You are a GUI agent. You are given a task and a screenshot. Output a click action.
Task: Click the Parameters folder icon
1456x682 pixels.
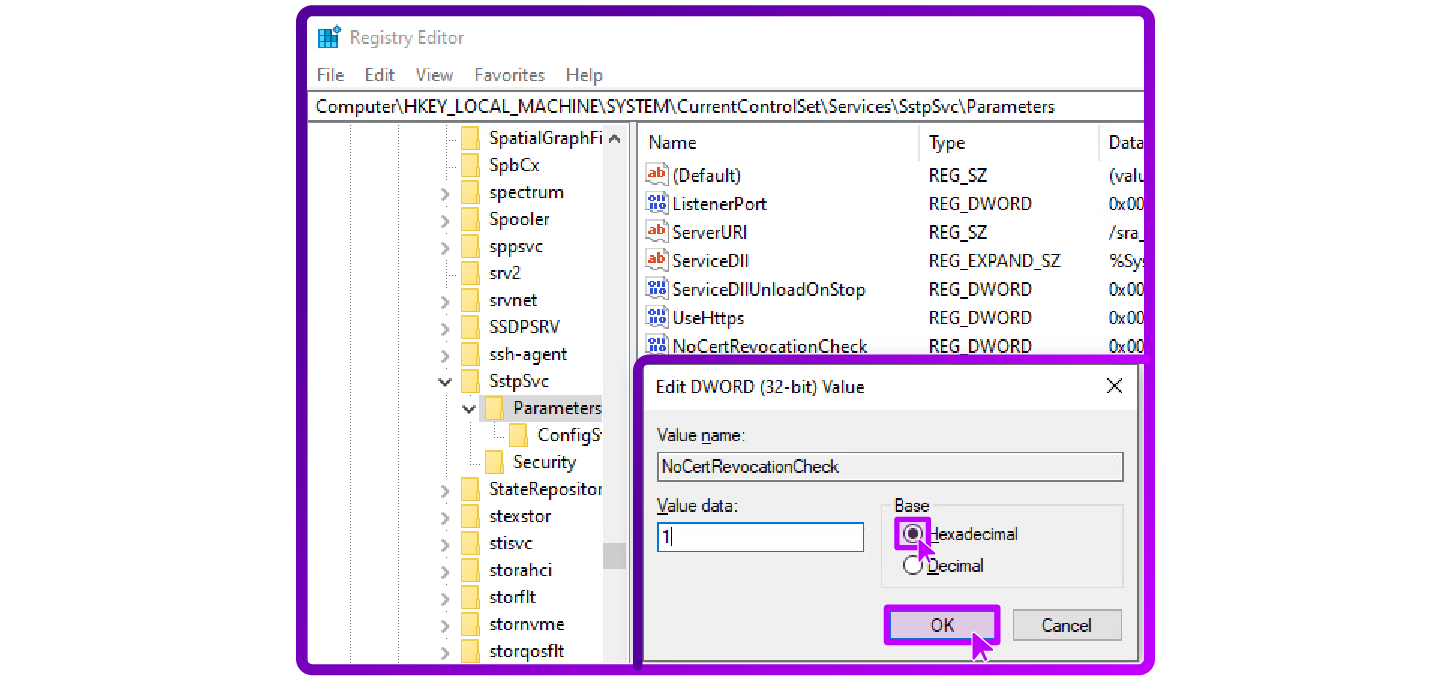tap(495, 408)
